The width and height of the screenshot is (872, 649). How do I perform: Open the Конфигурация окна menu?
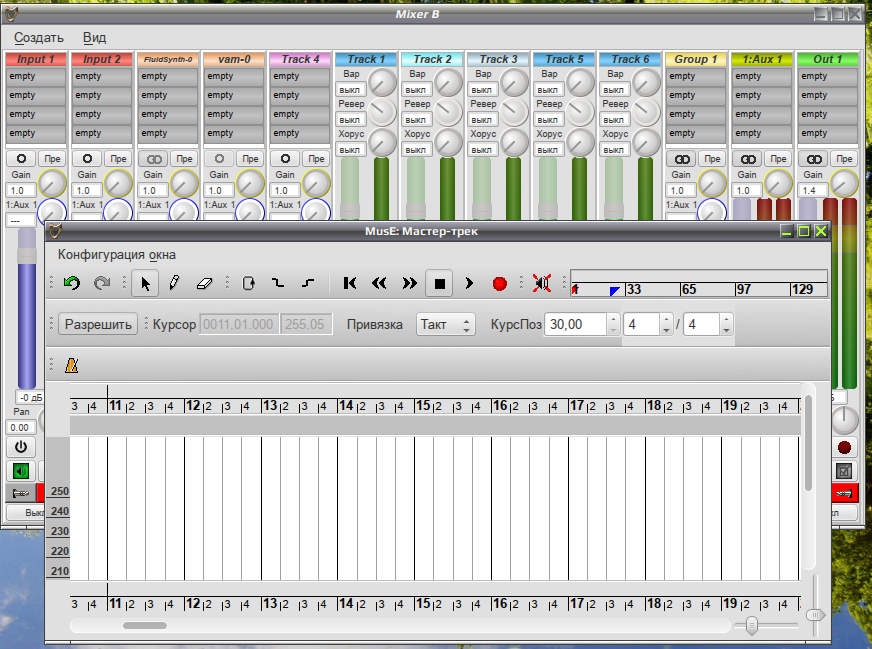(x=117, y=255)
